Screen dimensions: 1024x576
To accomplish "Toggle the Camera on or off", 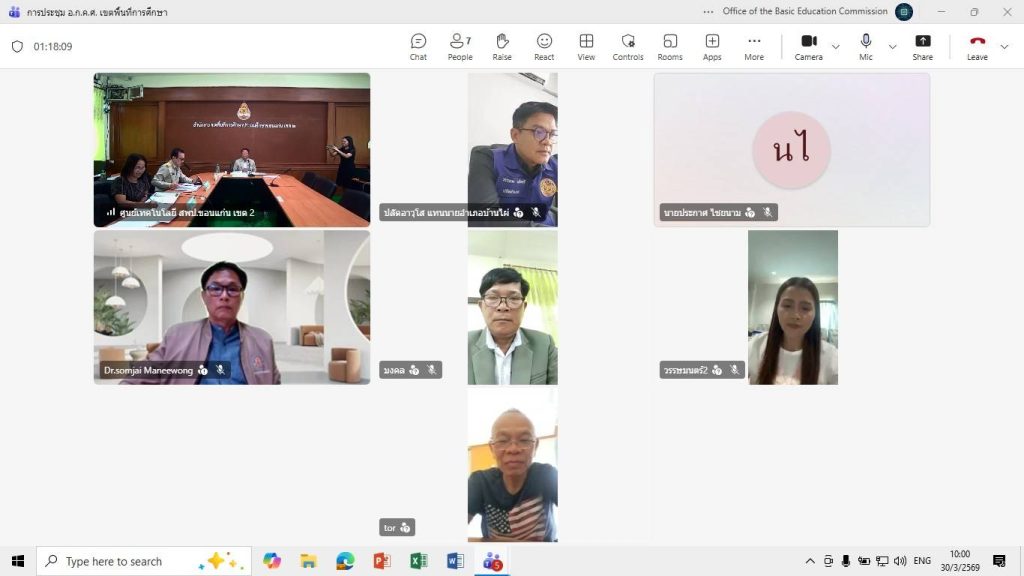I will [x=809, y=46].
